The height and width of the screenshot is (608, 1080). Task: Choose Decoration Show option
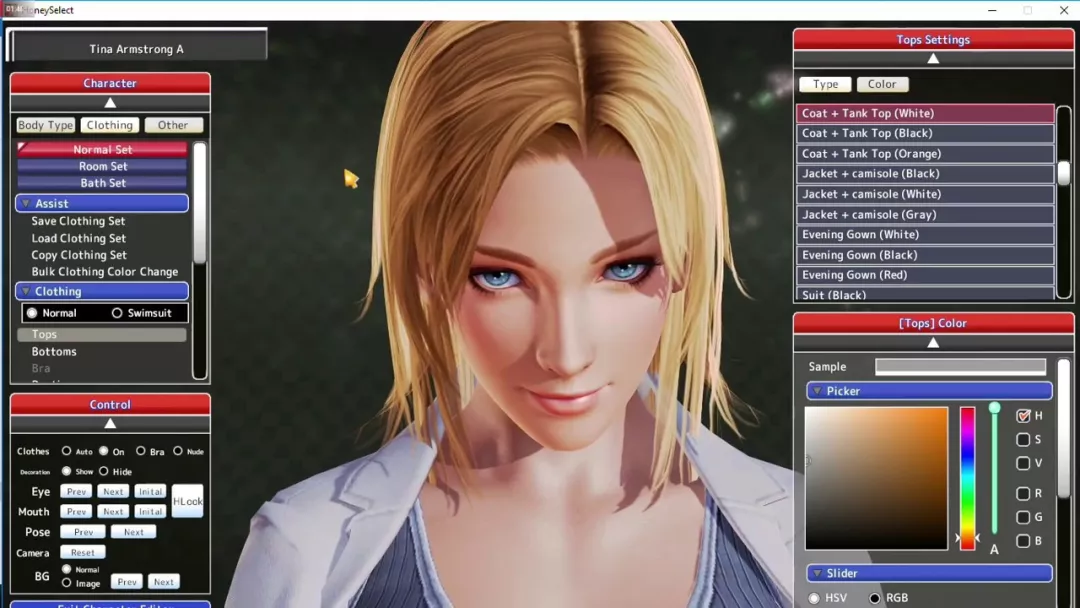(x=66, y=471)
